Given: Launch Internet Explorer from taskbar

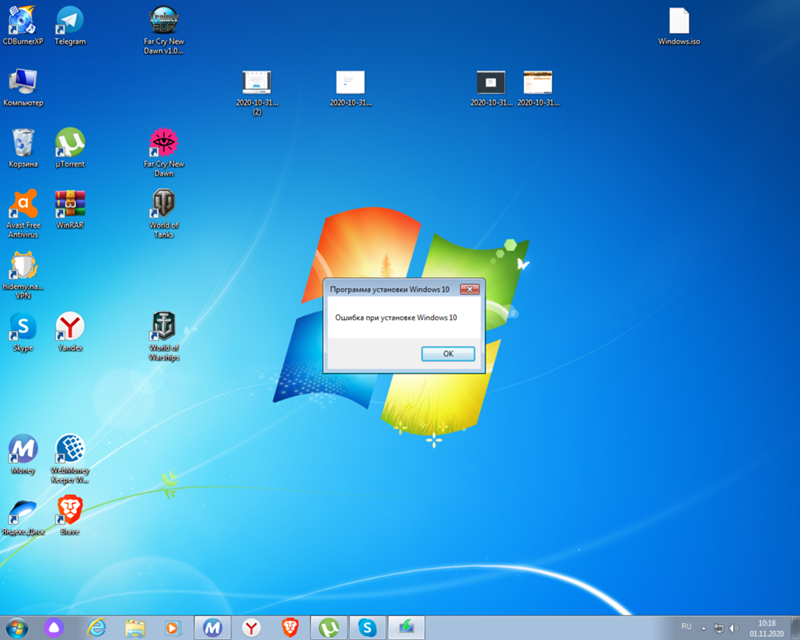Looking at the screenshot, I should (x=96, y=628).
